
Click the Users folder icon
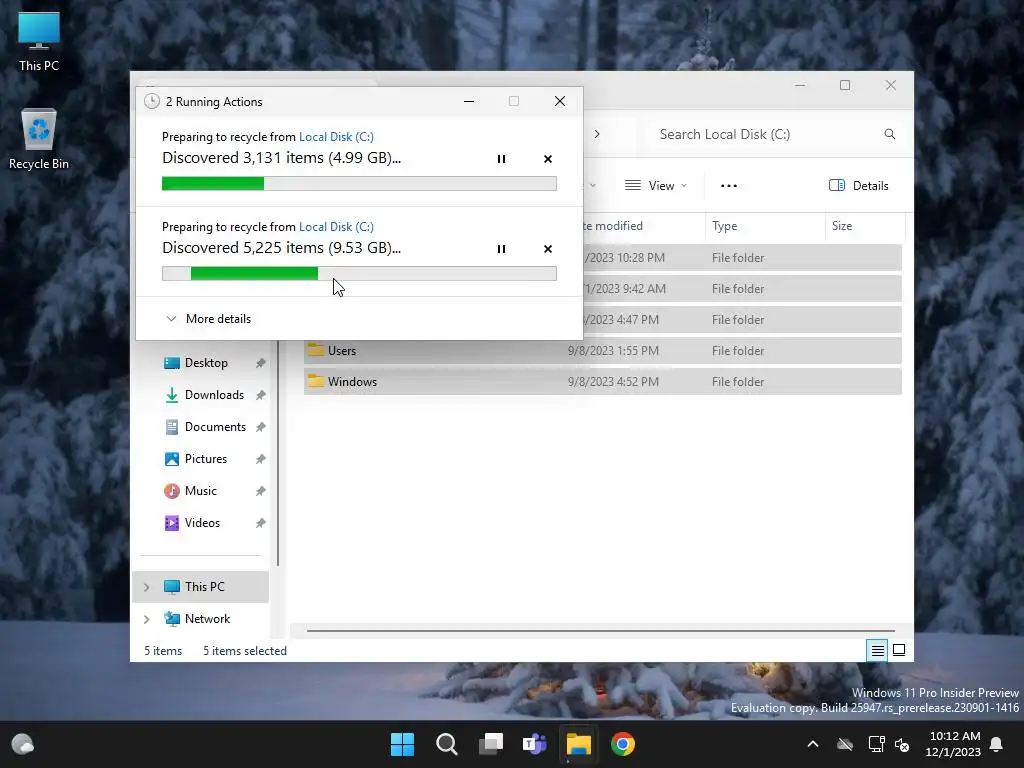point(316,350)
